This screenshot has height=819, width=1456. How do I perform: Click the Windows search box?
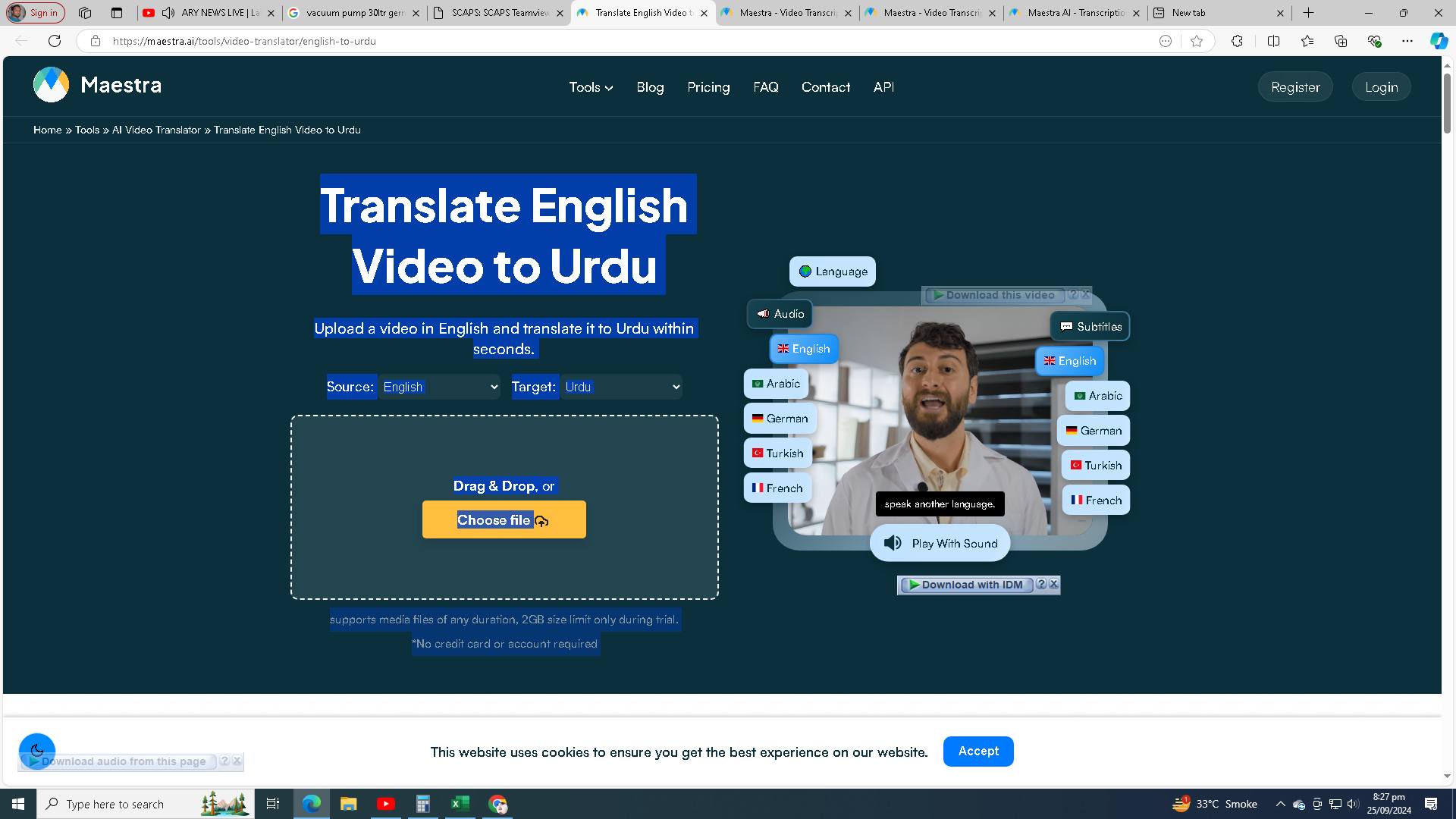click(144, 804)
